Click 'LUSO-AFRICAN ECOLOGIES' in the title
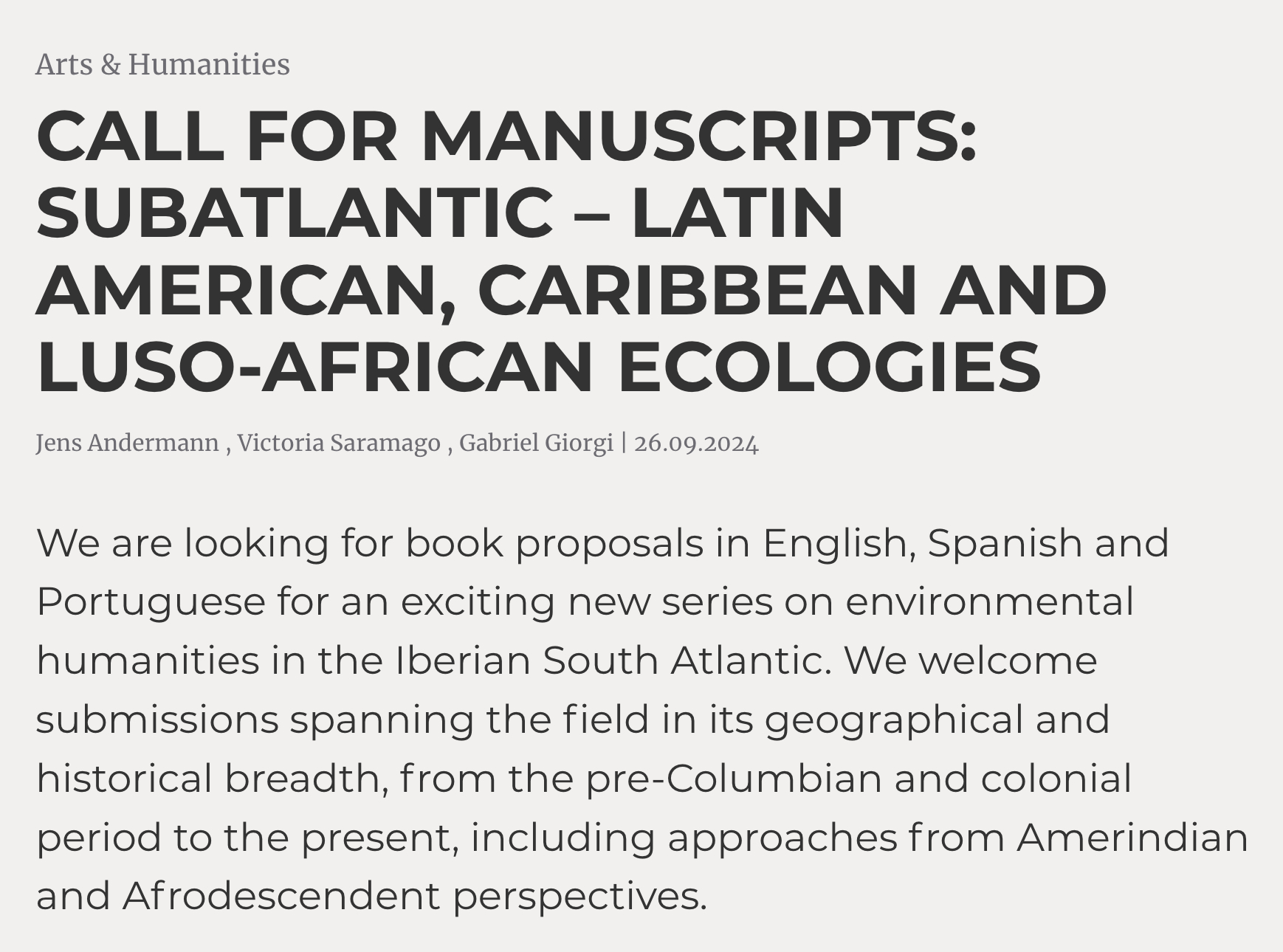This screenshot has width=1283, height=952. coord(538,366)
